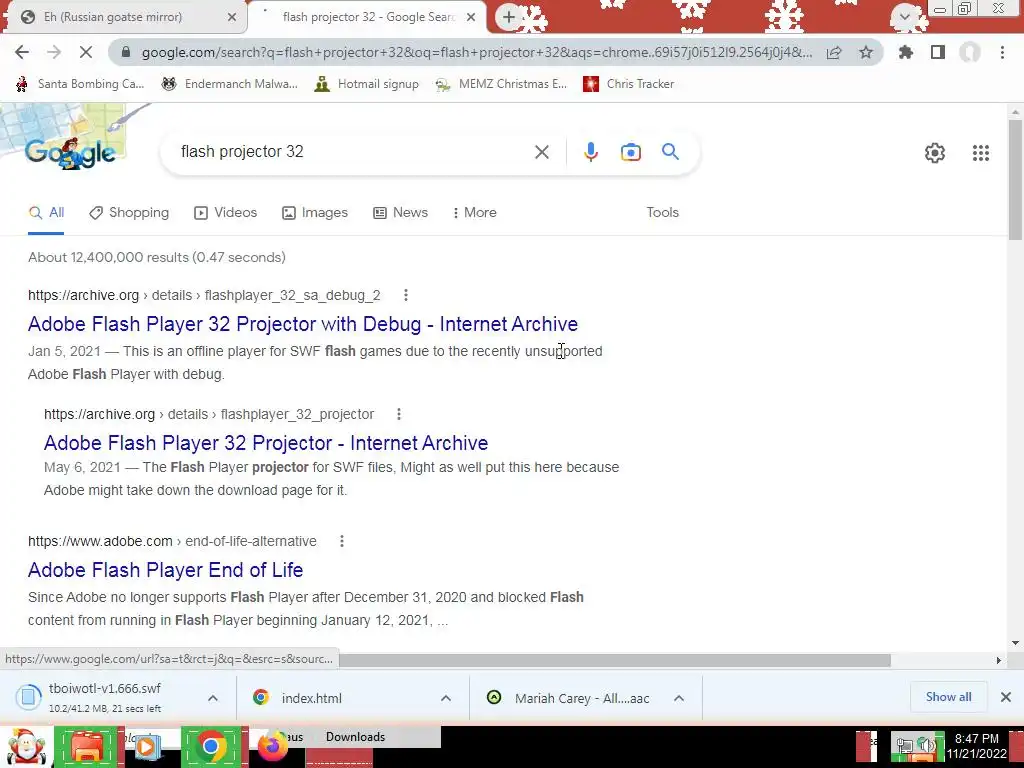Open the index.html download item
The width and height of the screenshot is (1024, 768).
tap(312, 698)
